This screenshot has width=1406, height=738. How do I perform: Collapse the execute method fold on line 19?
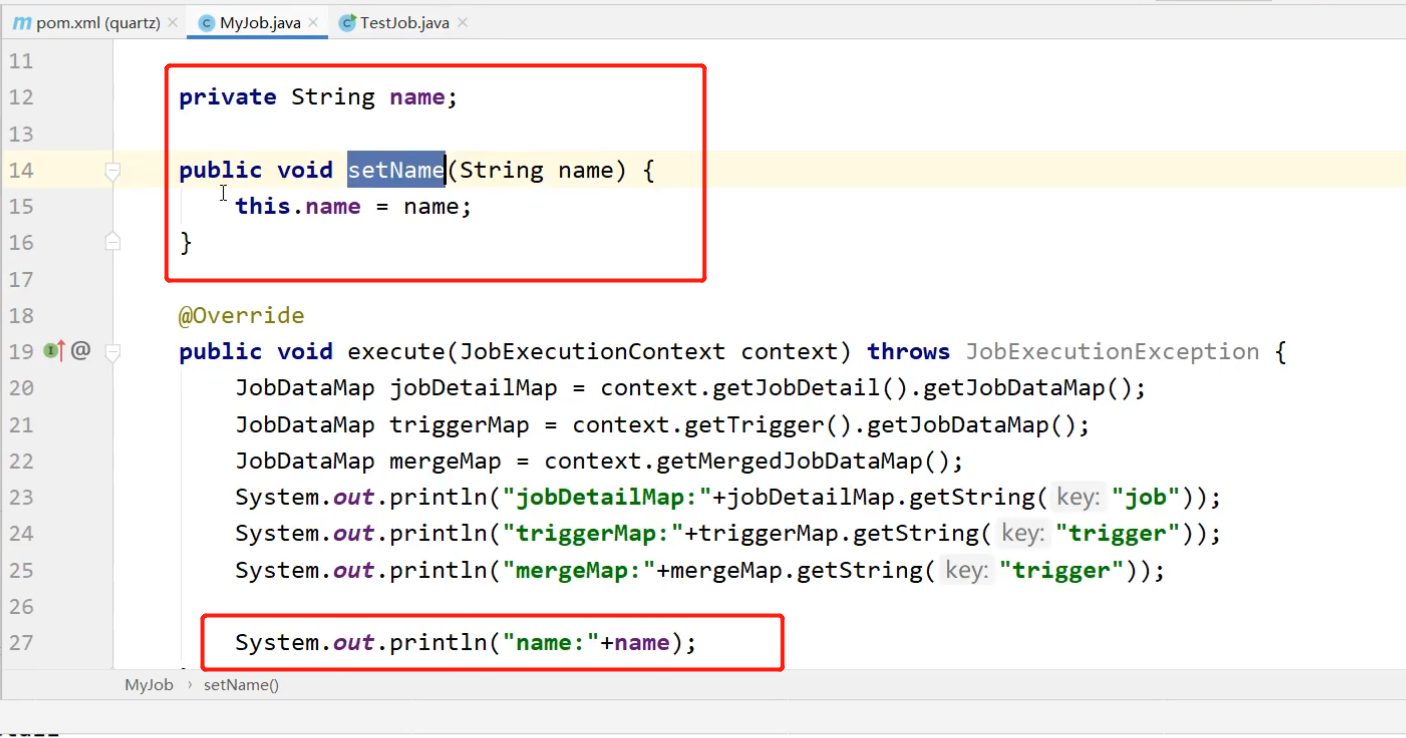[113, 352]
